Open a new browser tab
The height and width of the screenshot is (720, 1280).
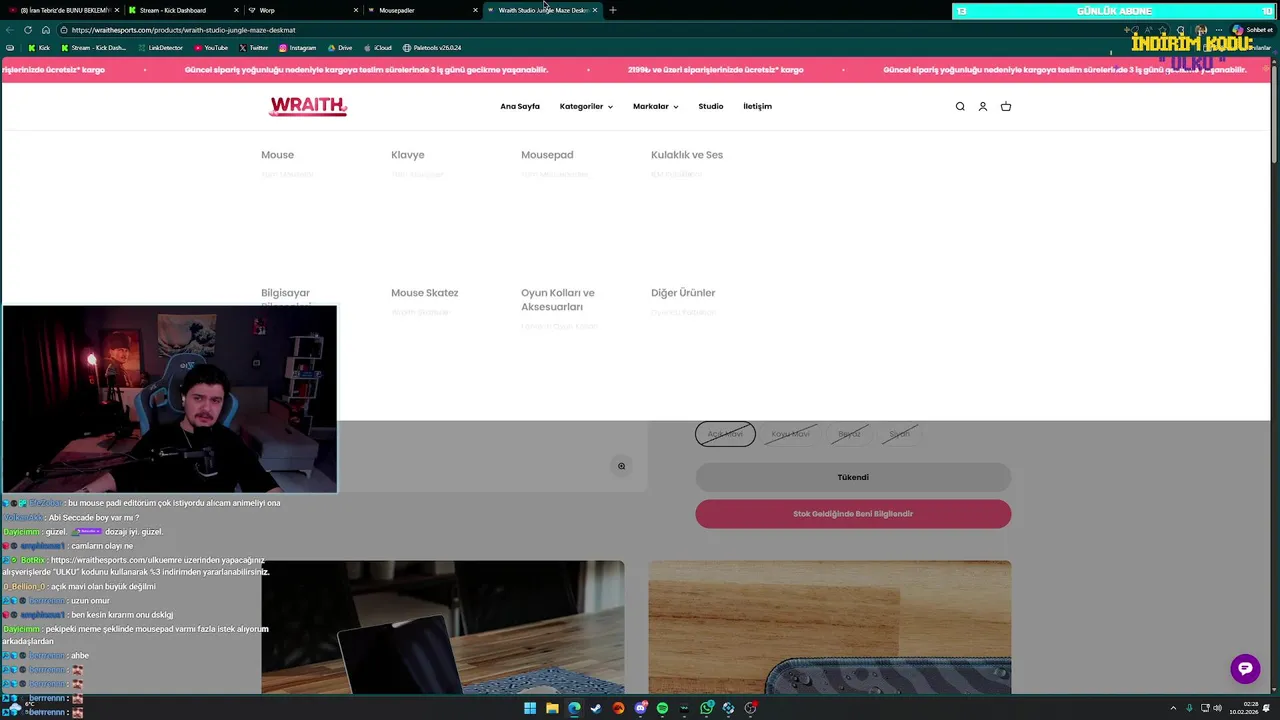click(613, 10)
